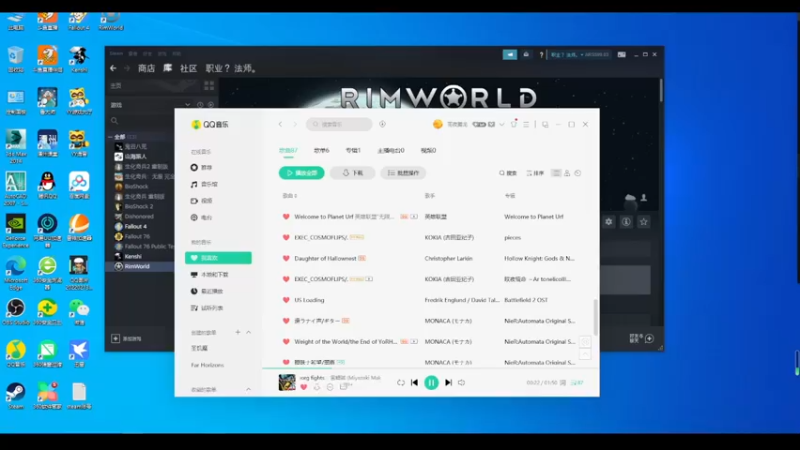Jump to top with up-arrow icon
Viewport: 800px width, 450px height.
click(585, 354)
